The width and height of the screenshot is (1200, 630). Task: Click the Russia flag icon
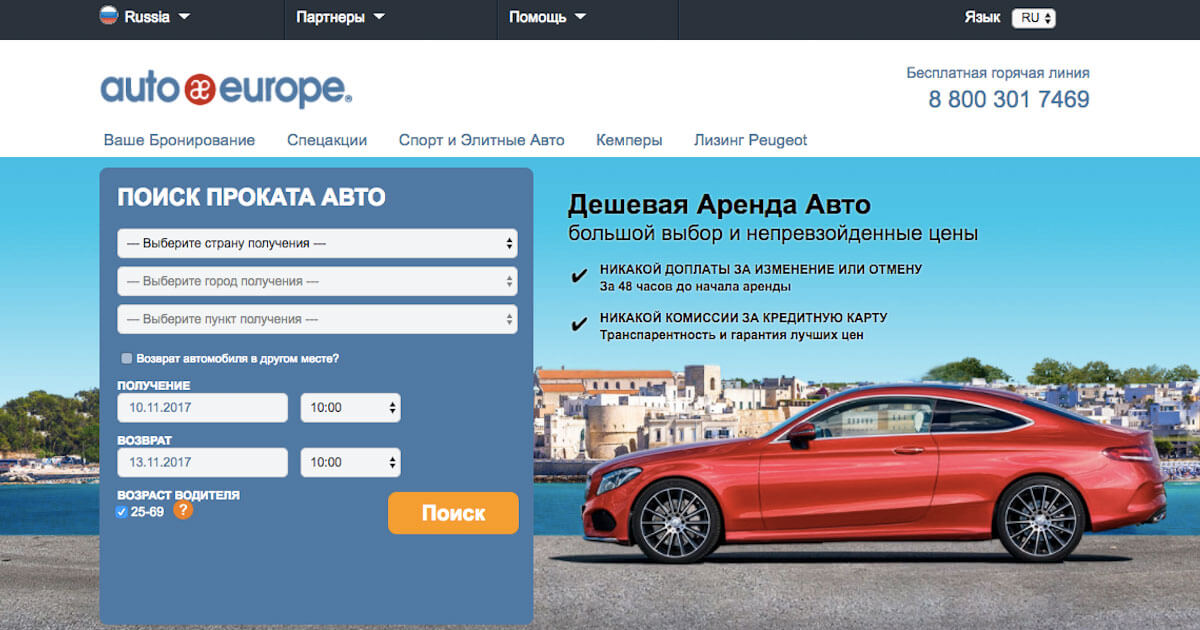(108, 16)
